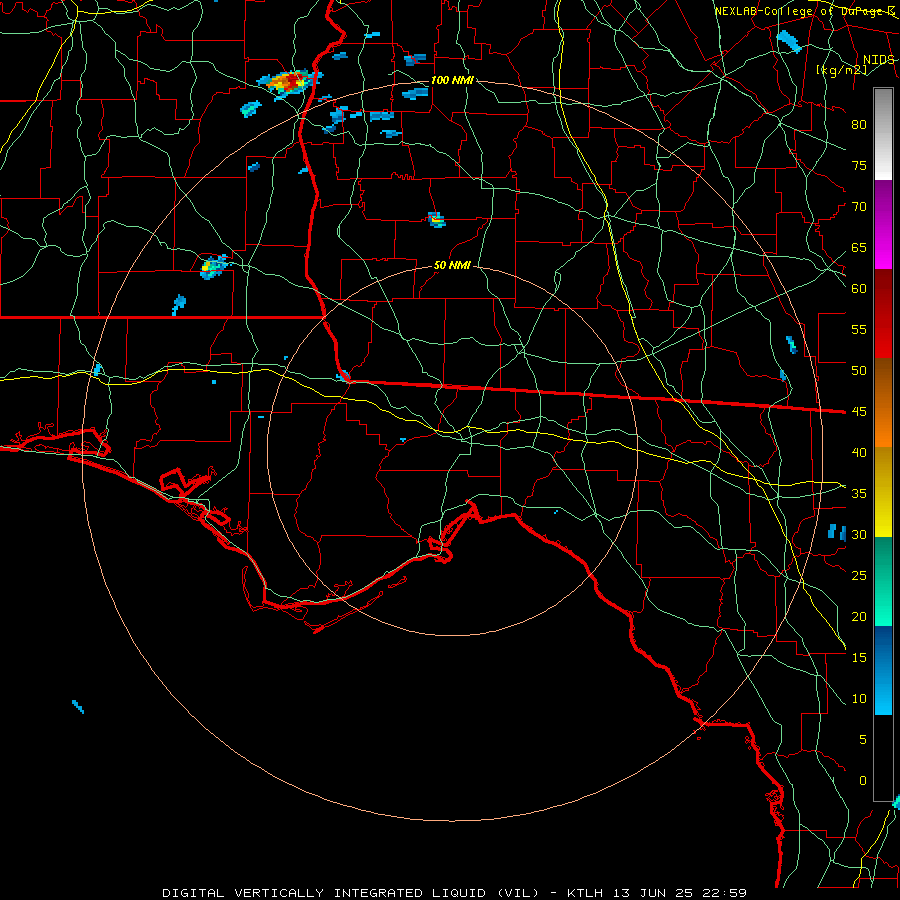Click the "KTLH" station ID in the caption
900x900 pixels.
(584, 893)
